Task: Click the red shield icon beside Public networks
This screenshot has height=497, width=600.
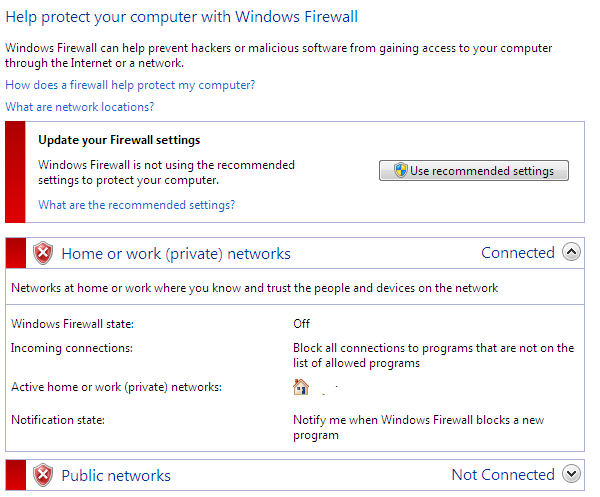Action: pos(43,475)
